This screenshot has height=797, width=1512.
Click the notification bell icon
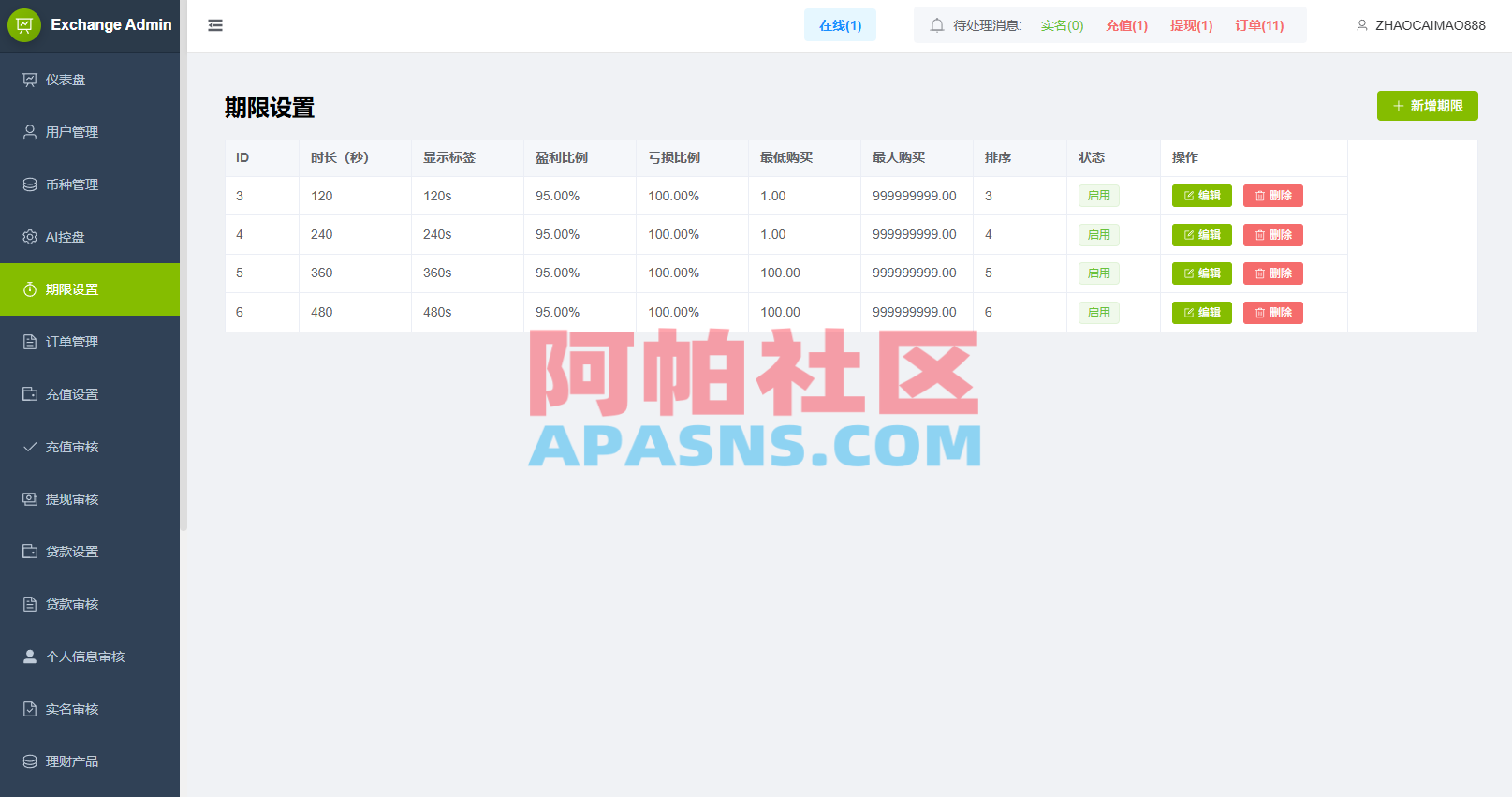coord(936,25)
